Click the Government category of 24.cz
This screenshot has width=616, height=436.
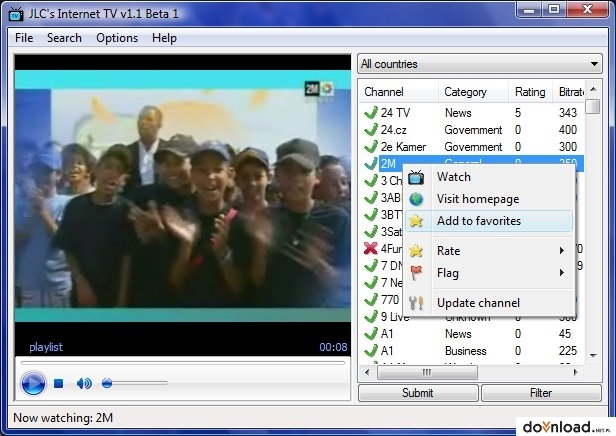473,130
